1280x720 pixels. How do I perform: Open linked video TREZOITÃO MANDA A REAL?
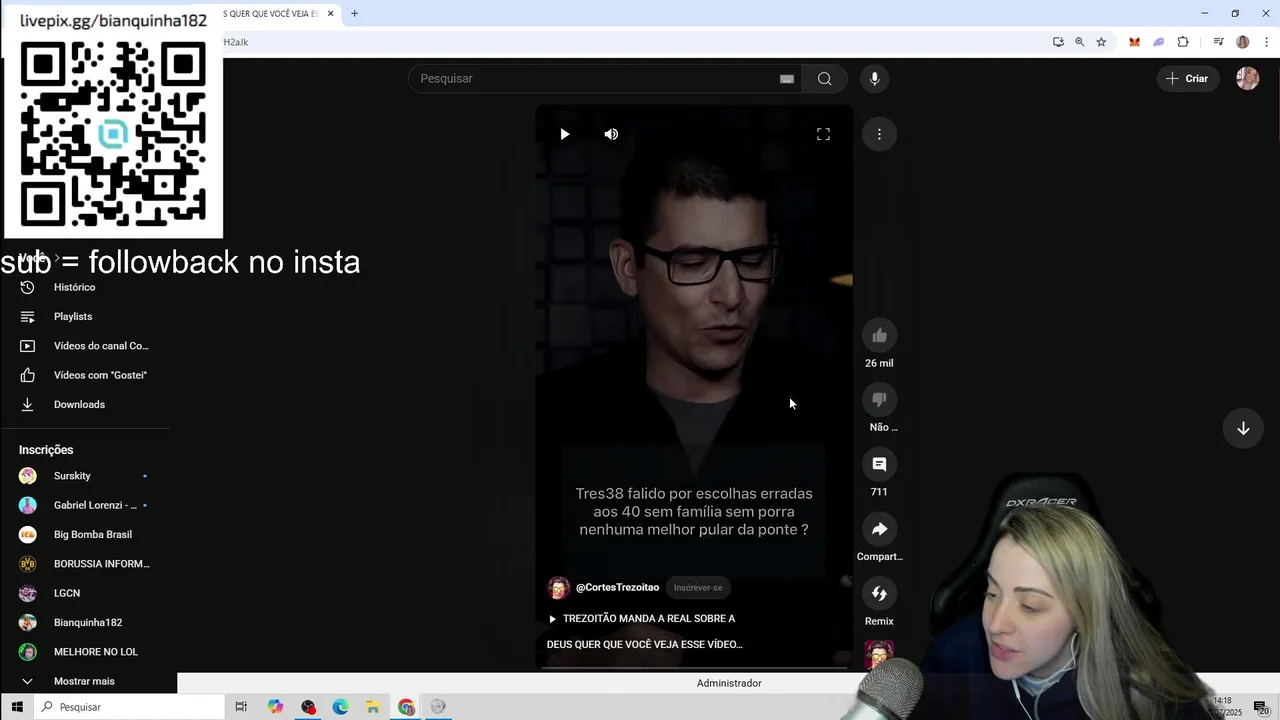pyautogui.click(x=641, y=618)
